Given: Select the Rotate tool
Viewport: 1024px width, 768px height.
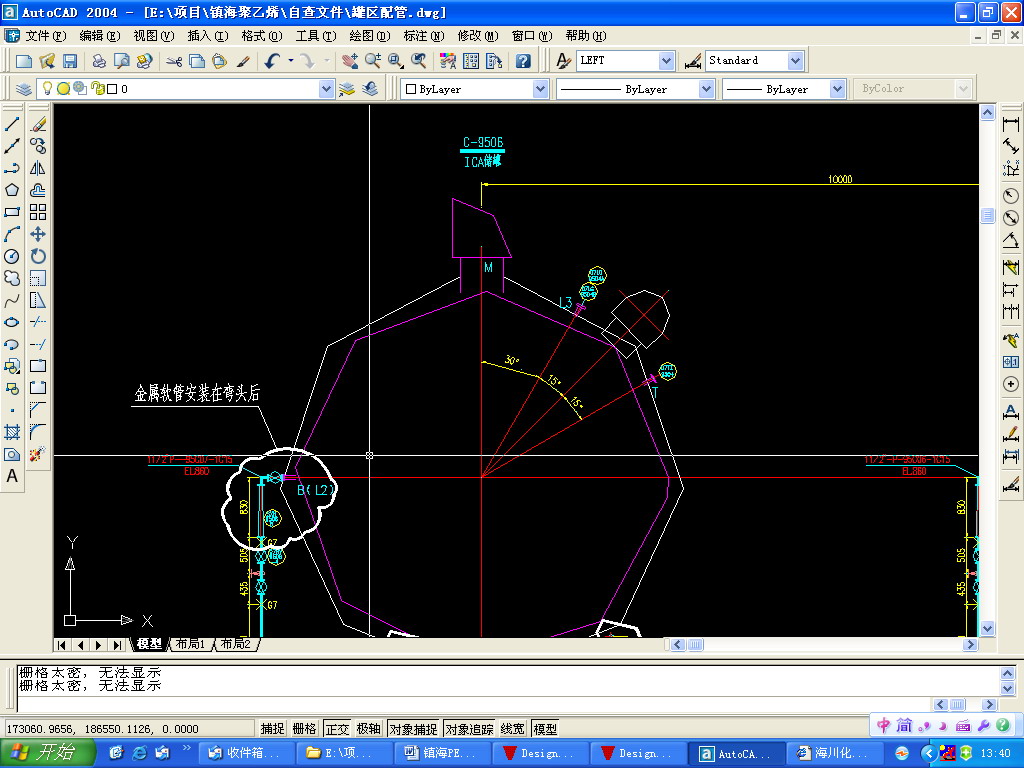Looking at the screenshot, I should pos(38,256).
